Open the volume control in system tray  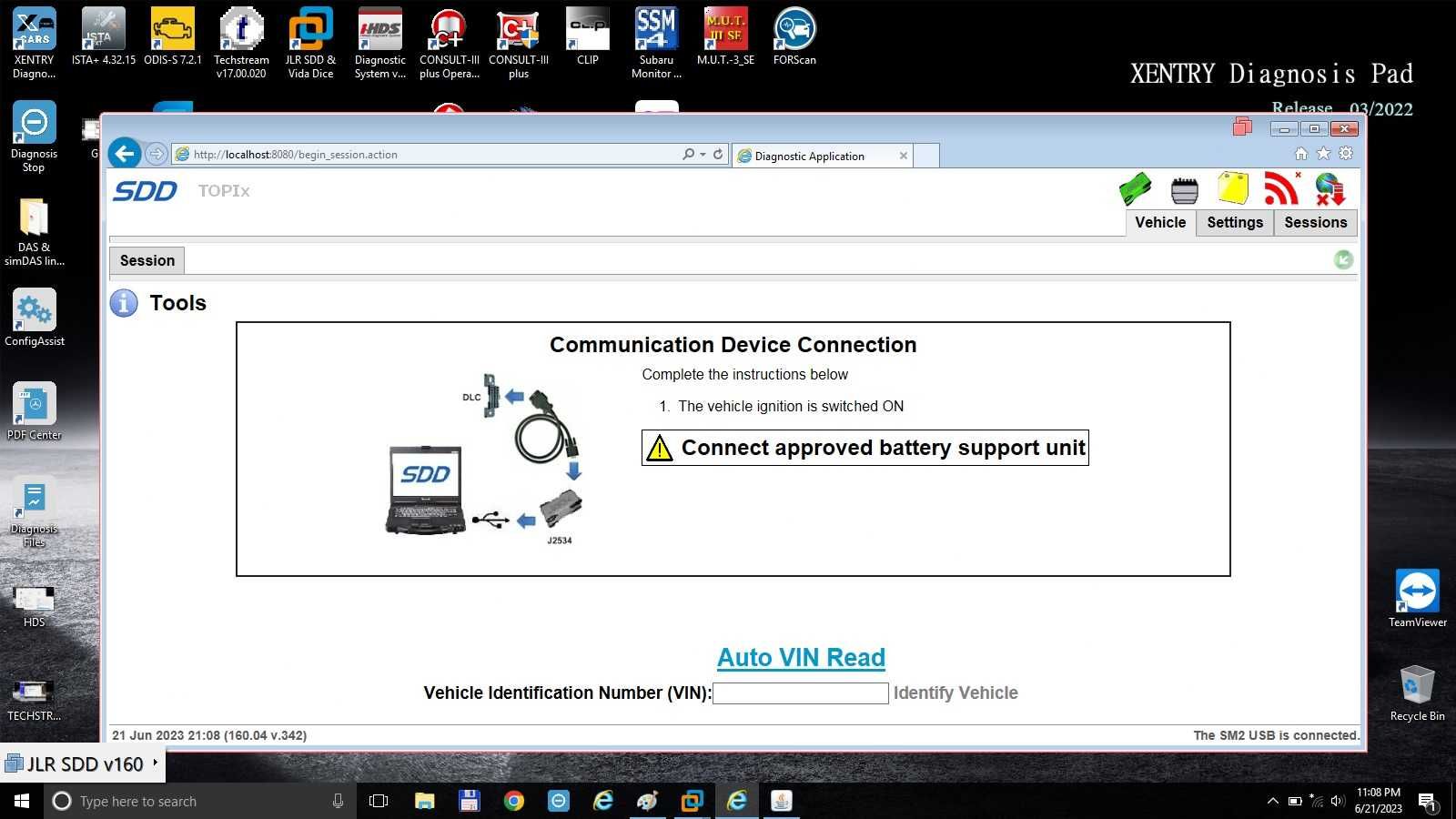coord(1338,802)
